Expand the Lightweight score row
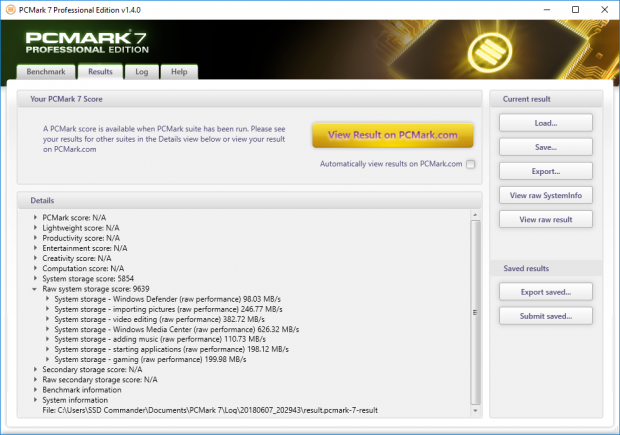Viewport: 620px width, 435px height. [35, 227]
